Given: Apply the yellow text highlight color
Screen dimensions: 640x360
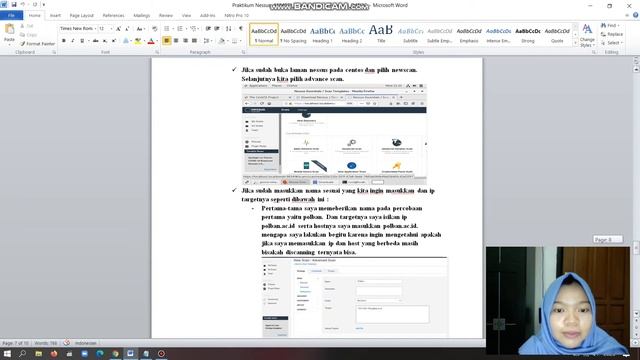Looking at the screenshot, I should (x=138, y=41).
